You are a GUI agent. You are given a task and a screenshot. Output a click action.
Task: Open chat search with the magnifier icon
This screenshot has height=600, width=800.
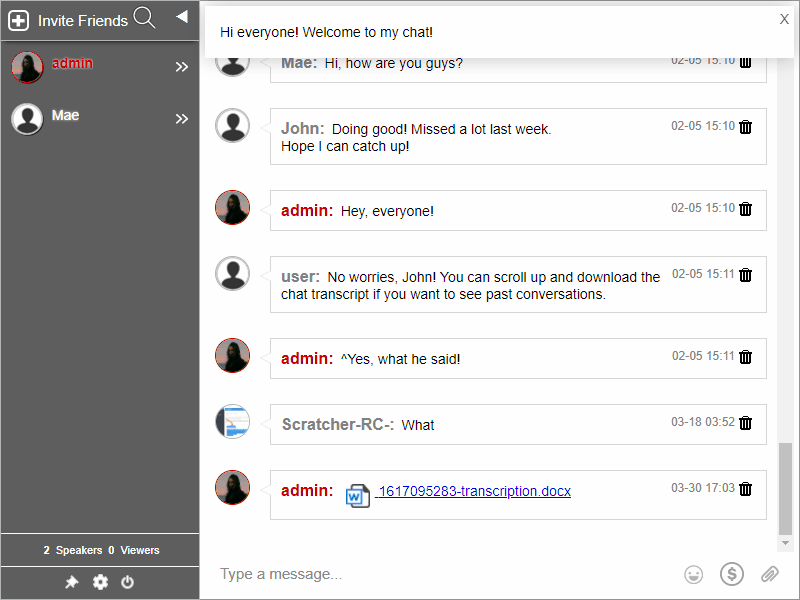145,17
